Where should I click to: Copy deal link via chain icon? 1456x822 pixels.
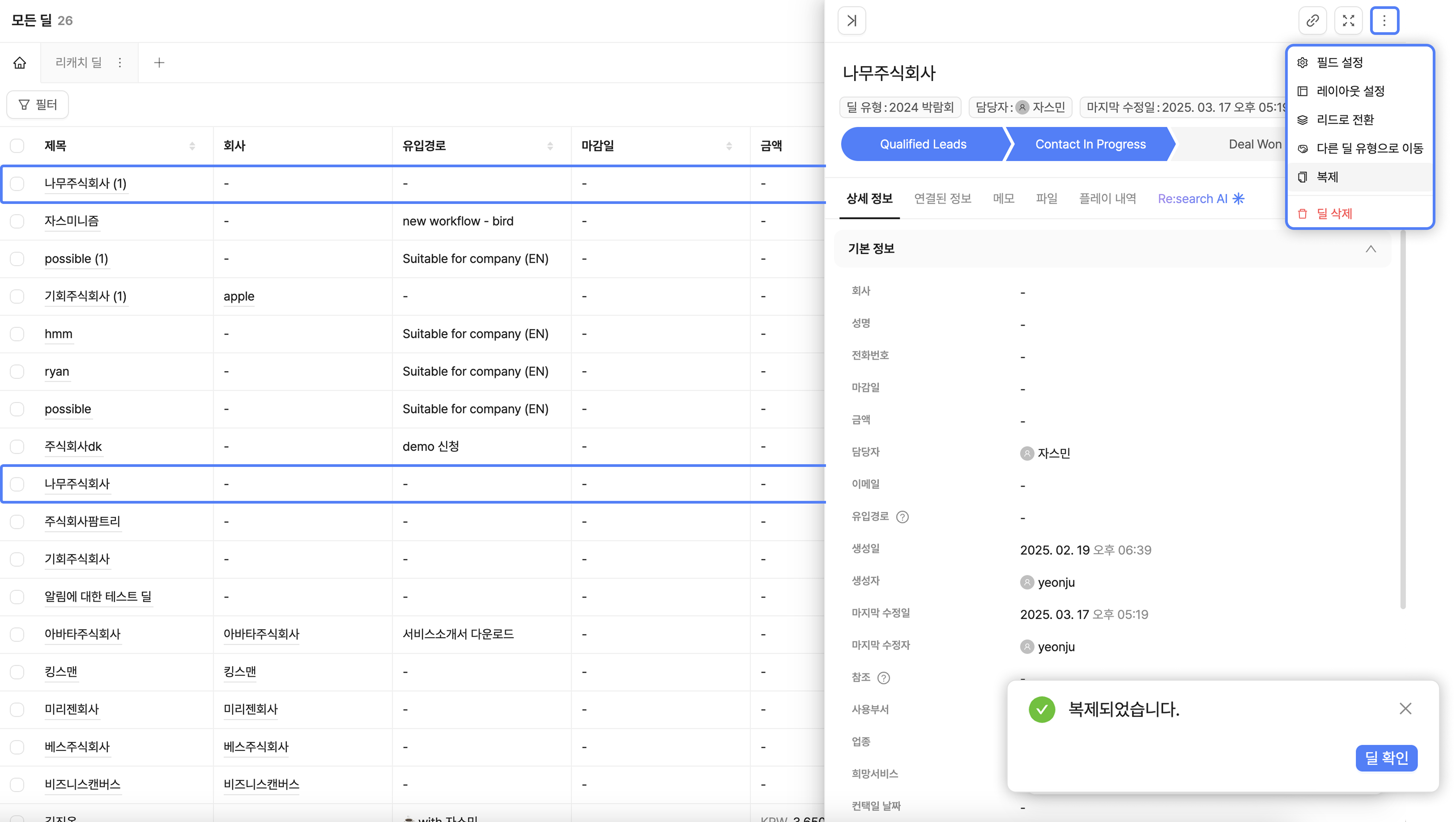tap(1313, 21)
